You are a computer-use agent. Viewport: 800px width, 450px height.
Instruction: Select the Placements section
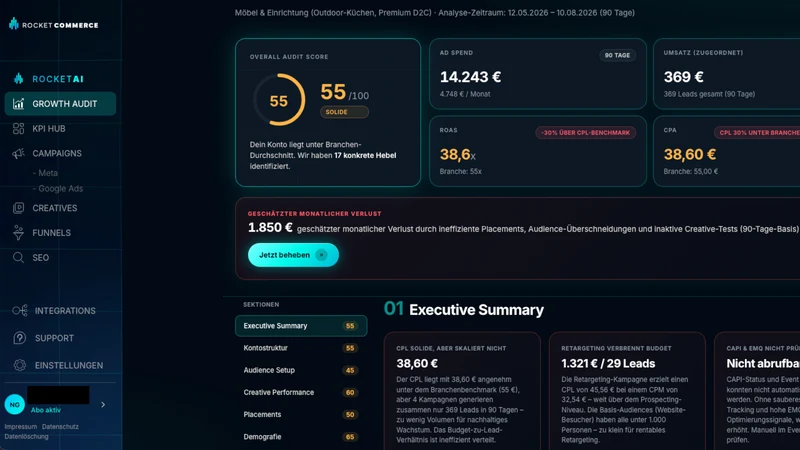[301, 414]
